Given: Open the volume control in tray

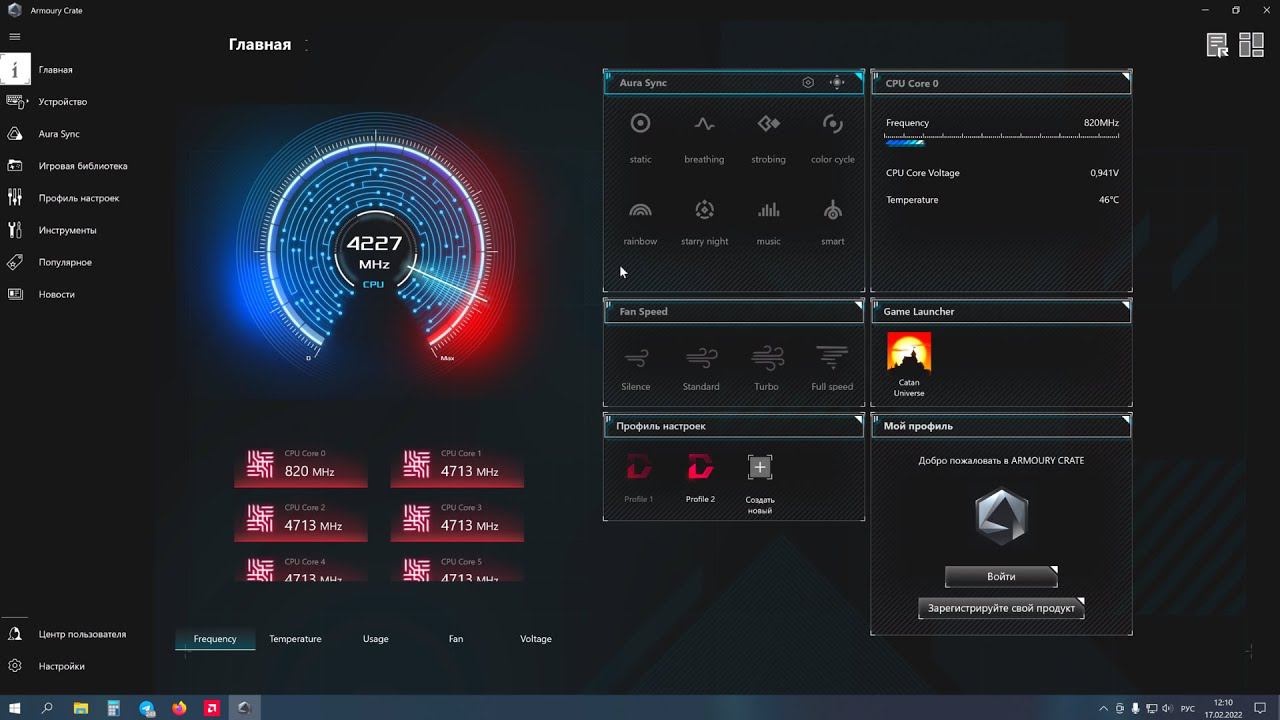Looking at the screenshot, I should (x=1165, y=708).
